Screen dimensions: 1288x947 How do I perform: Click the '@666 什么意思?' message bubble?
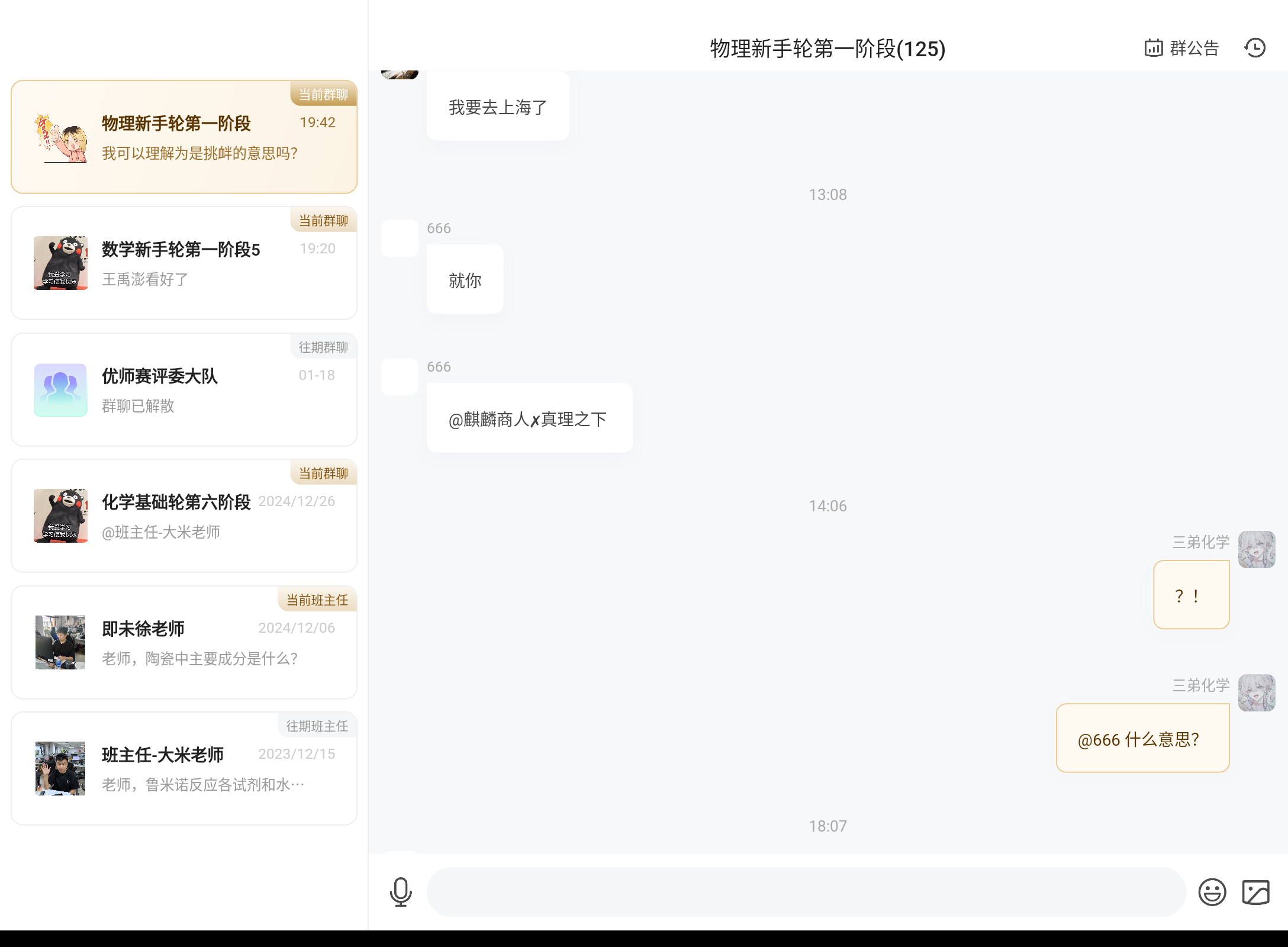point(1142,738)
